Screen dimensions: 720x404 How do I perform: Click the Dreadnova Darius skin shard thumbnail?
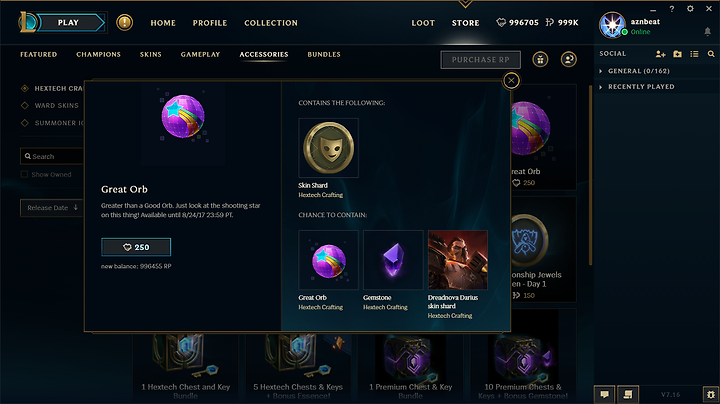458,260
